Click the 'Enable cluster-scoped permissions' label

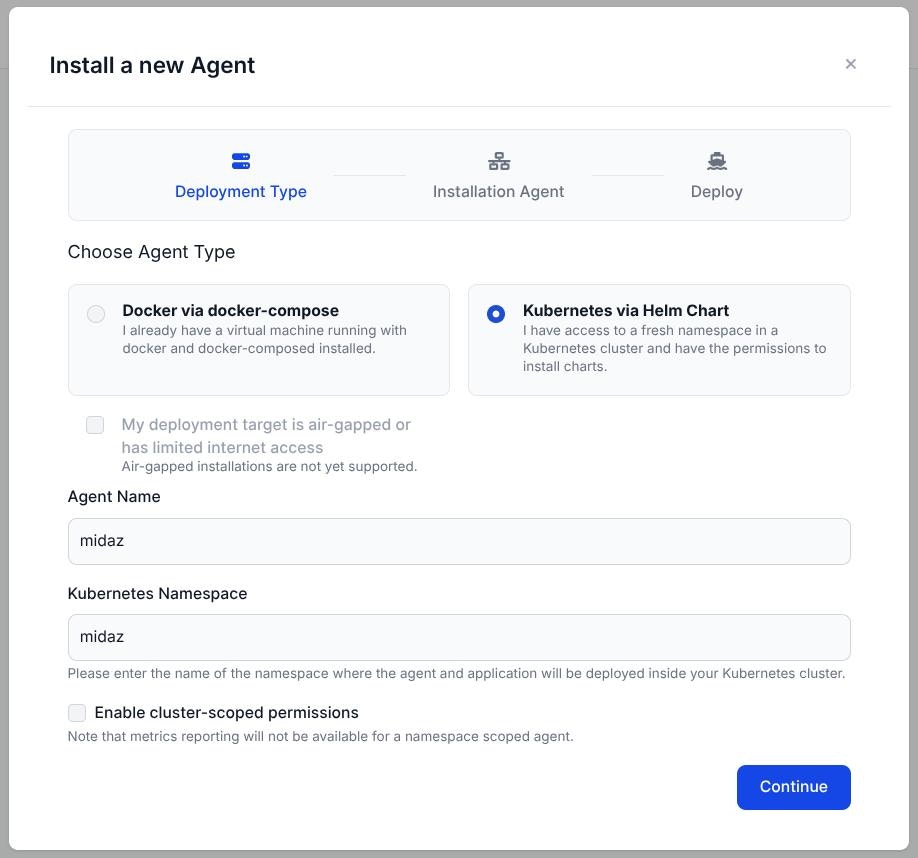(227, 712)
